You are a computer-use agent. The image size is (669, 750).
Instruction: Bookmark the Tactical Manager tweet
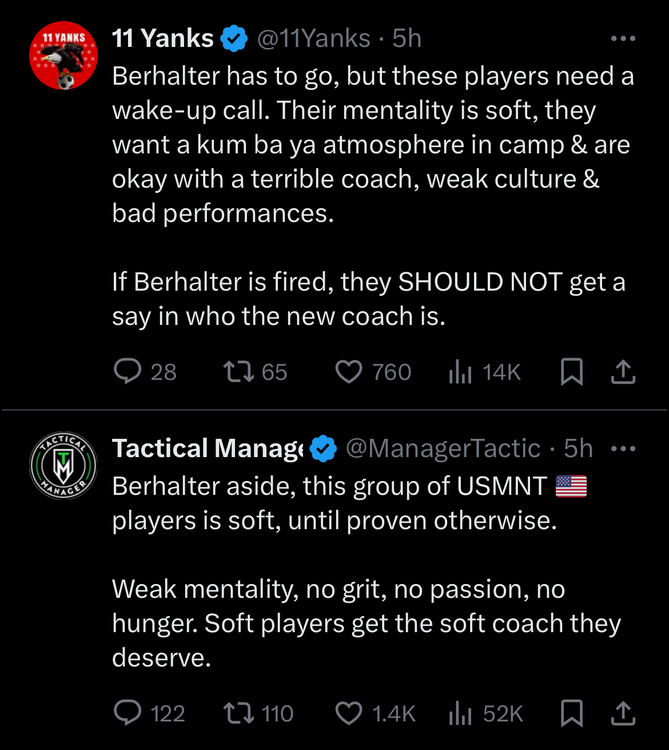tap(571, 713)
